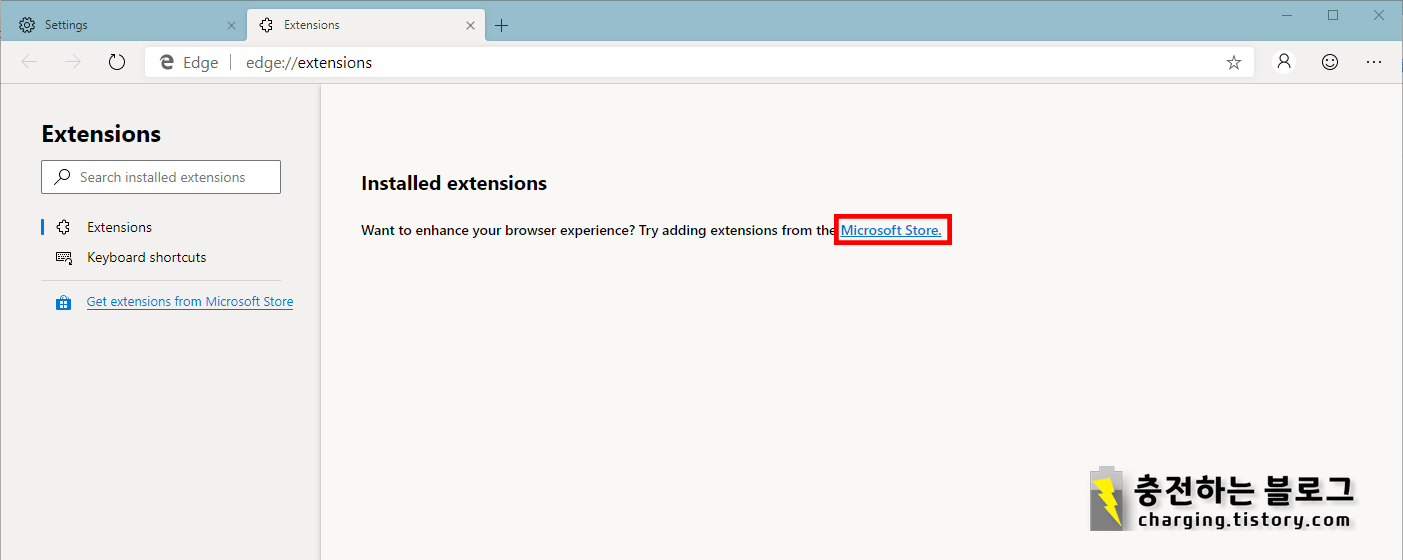Open Get extensions from Microsoft Store link
This screenshot has height=560, width=1403.
[190, 301]
